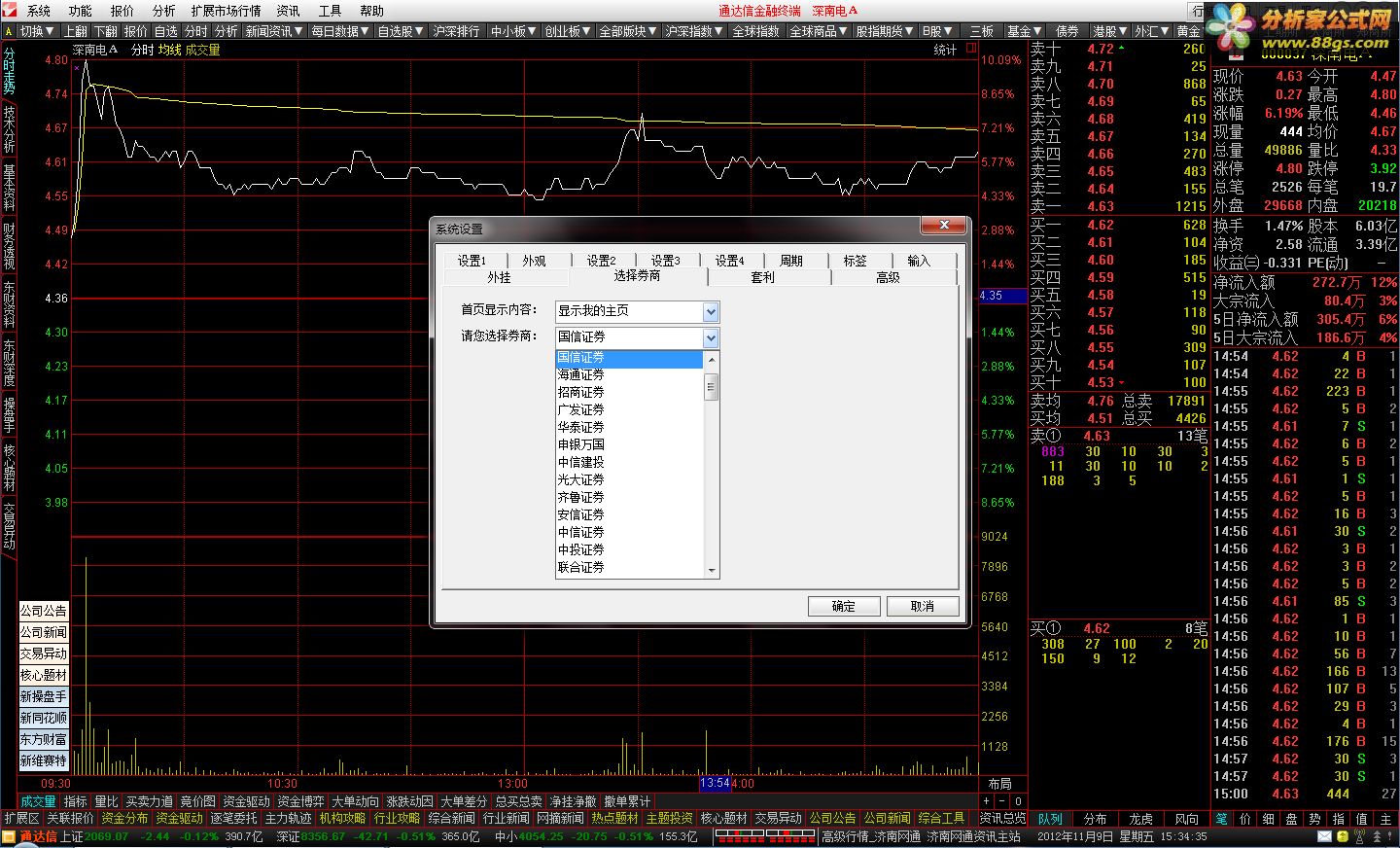Select the 基本资料 vertical side tab

9,187
